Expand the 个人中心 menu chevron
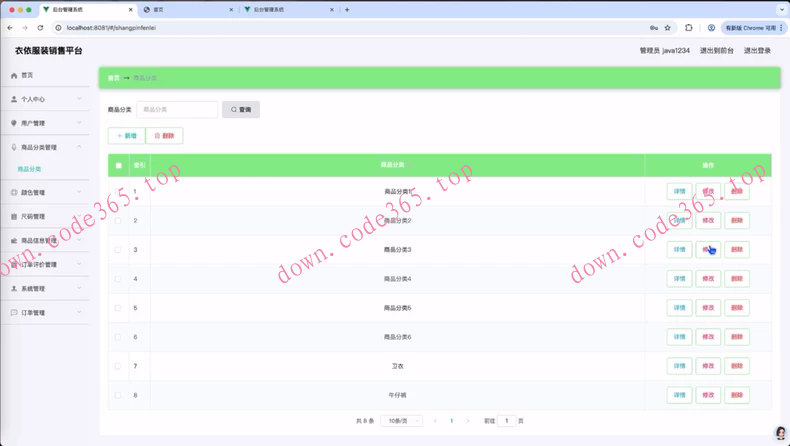Screen dimensions: 790x446 point(79,99)
